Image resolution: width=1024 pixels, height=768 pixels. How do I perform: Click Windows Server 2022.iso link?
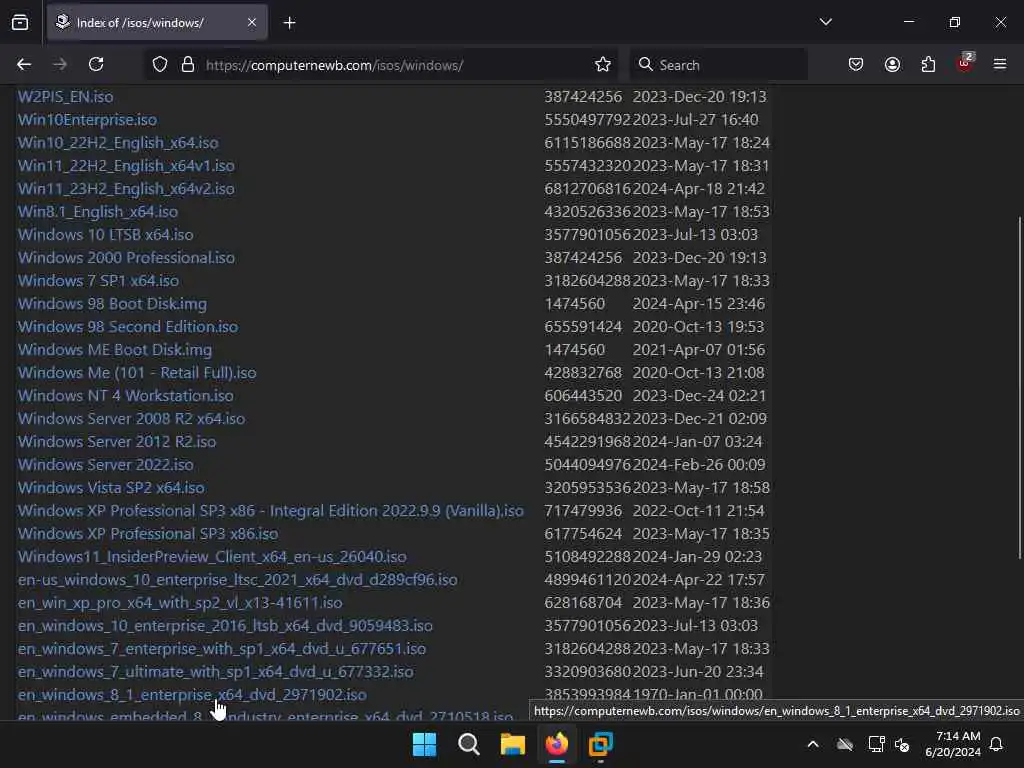pyautogui.click(x=106, y=464)
